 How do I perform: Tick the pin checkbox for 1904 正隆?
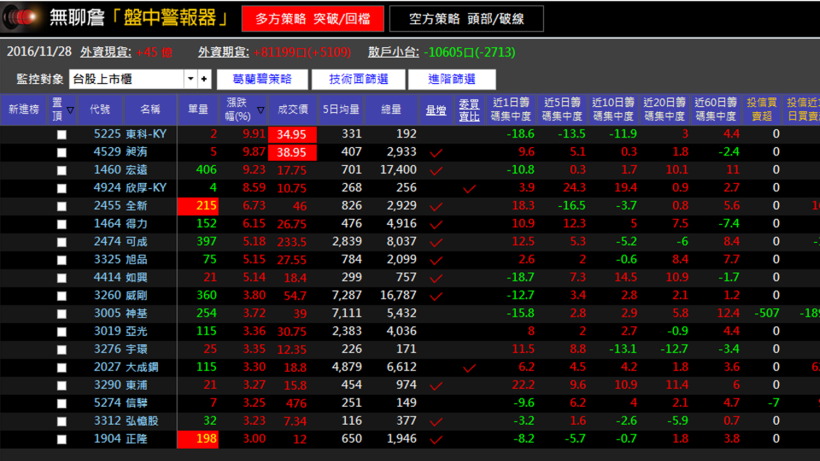coord(62,440)
